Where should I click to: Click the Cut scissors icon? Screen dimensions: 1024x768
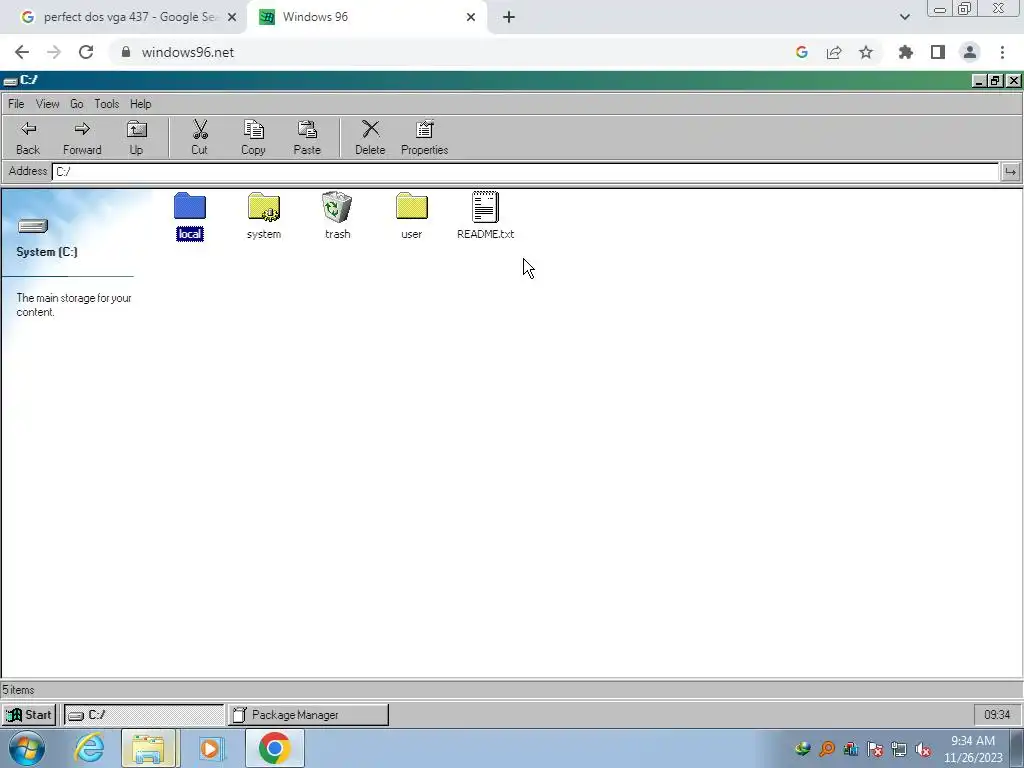199,138
